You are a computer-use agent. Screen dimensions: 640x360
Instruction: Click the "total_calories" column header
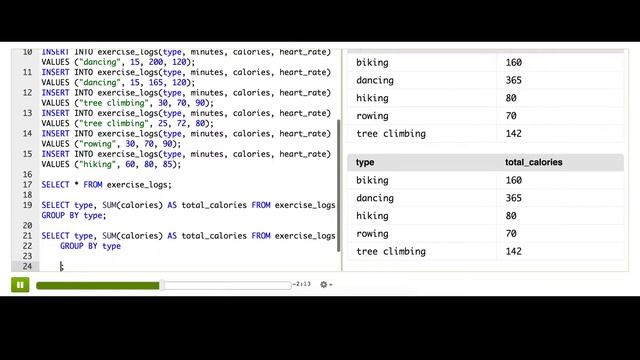pyautogui.click(x=533, y=162)
